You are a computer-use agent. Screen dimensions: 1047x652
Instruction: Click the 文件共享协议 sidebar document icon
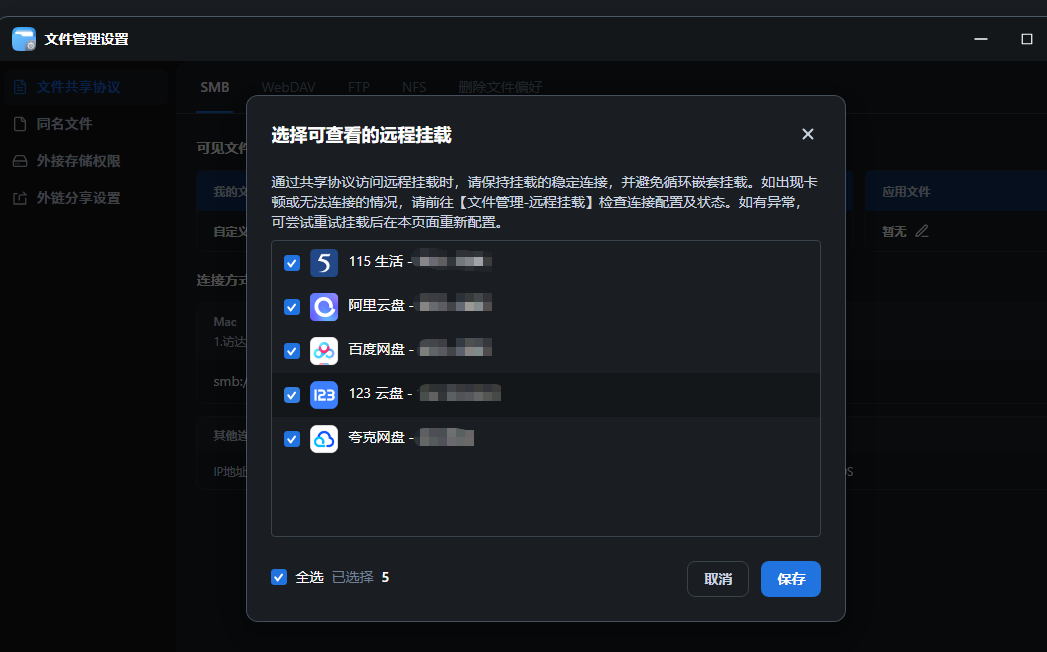(x=20, y=87)
